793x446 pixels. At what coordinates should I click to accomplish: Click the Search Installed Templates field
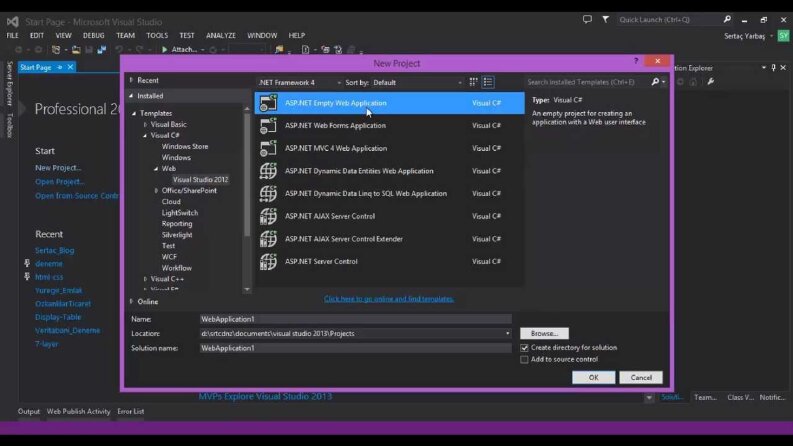tap(588, 82)
